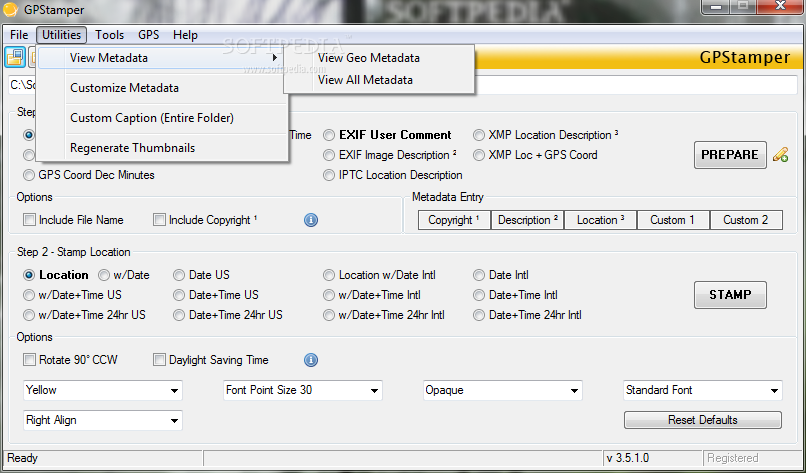806x473 pixels.
Task: Click the Custom 1 metadata button
Action: point(673,220)
